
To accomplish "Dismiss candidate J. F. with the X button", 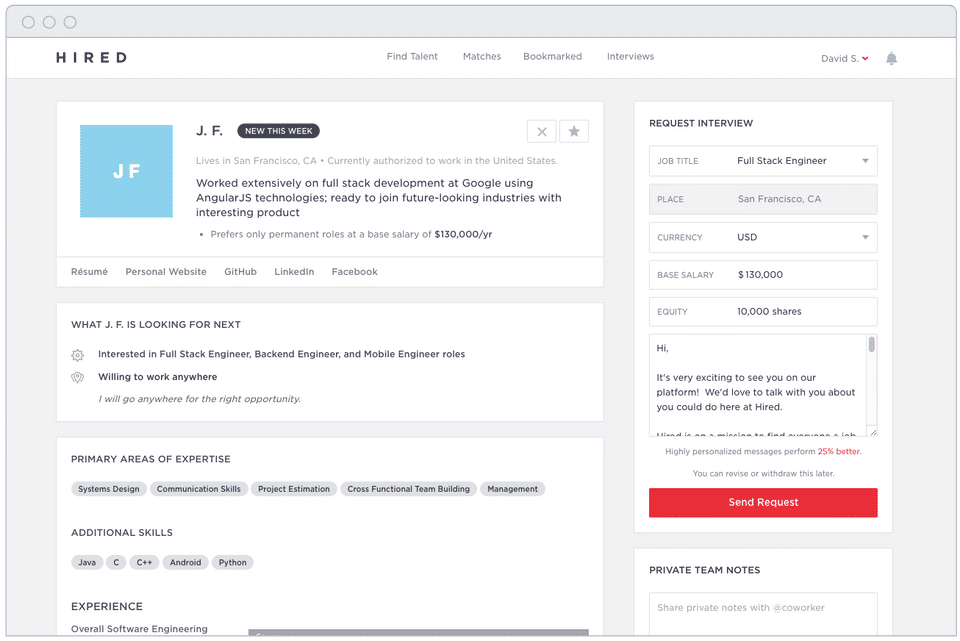I will pos(542,131).
